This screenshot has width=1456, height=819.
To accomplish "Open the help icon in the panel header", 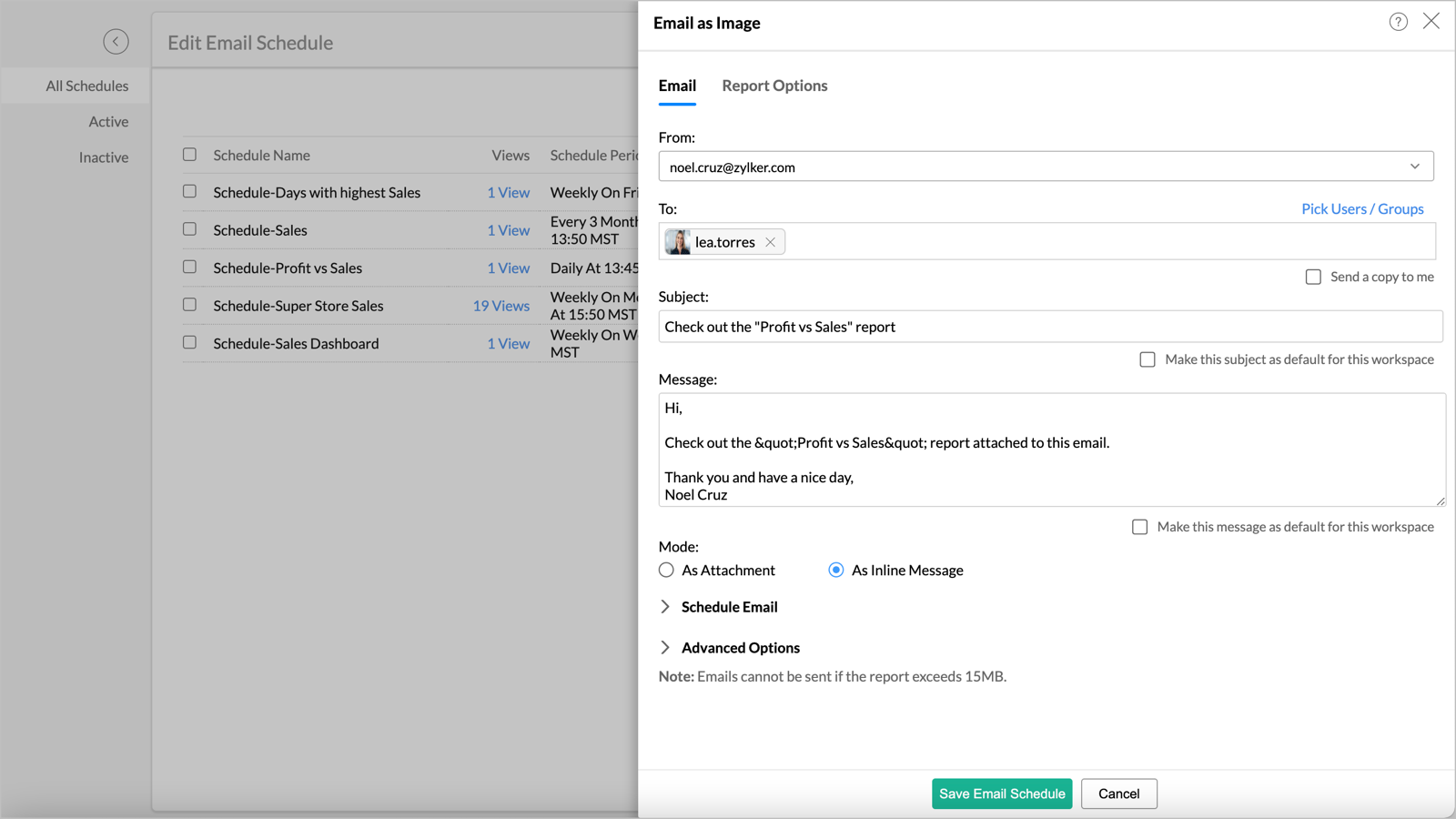I will [1398, 21].
